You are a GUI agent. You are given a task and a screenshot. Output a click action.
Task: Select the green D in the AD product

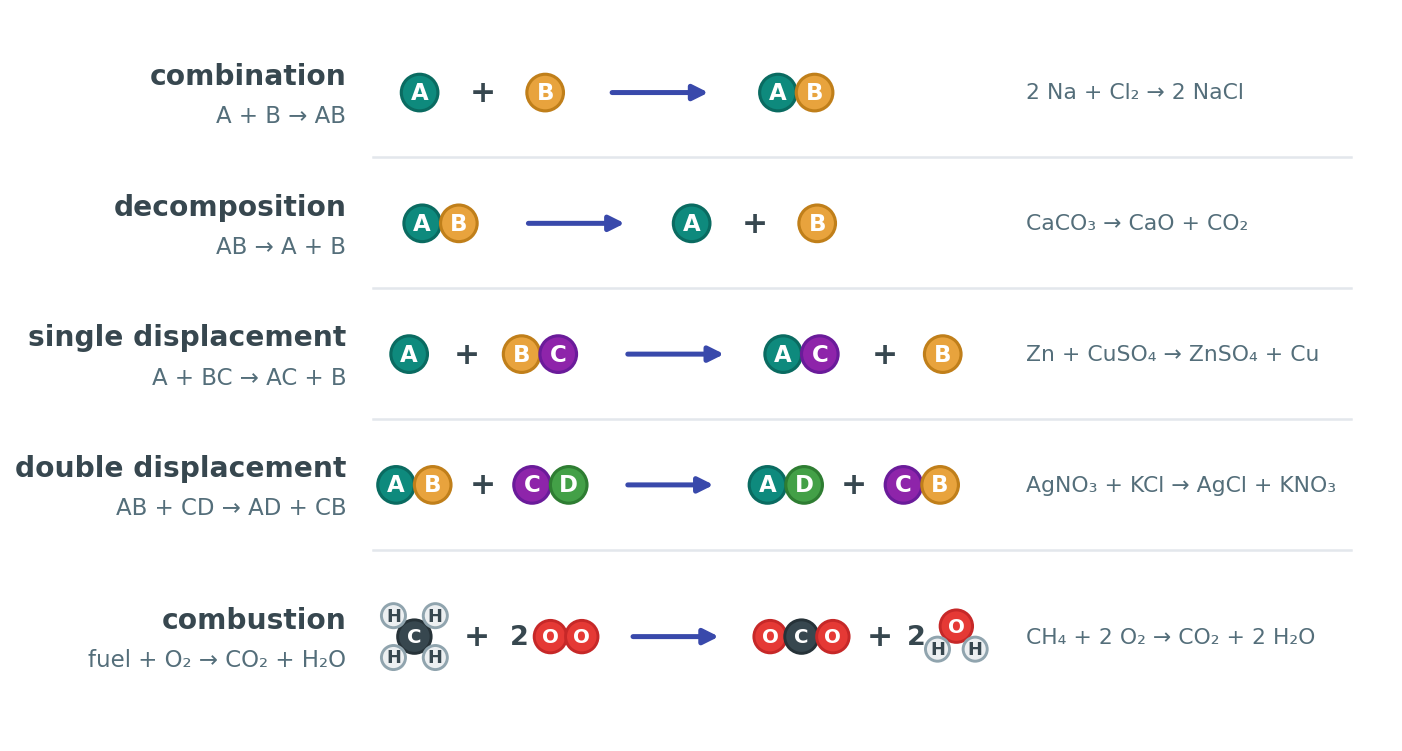(x=804, y=485)
